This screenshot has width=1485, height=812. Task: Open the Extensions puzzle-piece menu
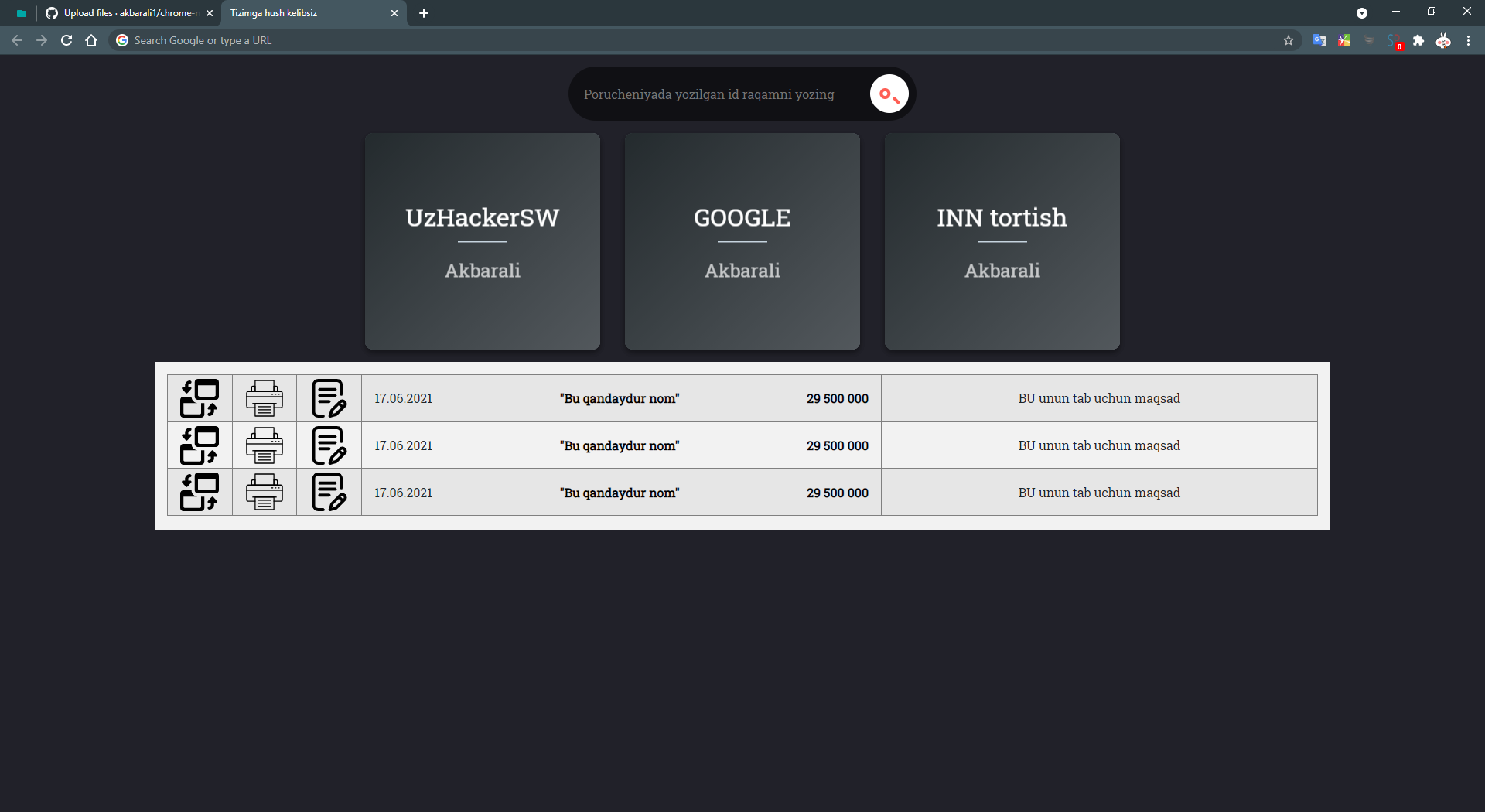[x=1418, y=40]
